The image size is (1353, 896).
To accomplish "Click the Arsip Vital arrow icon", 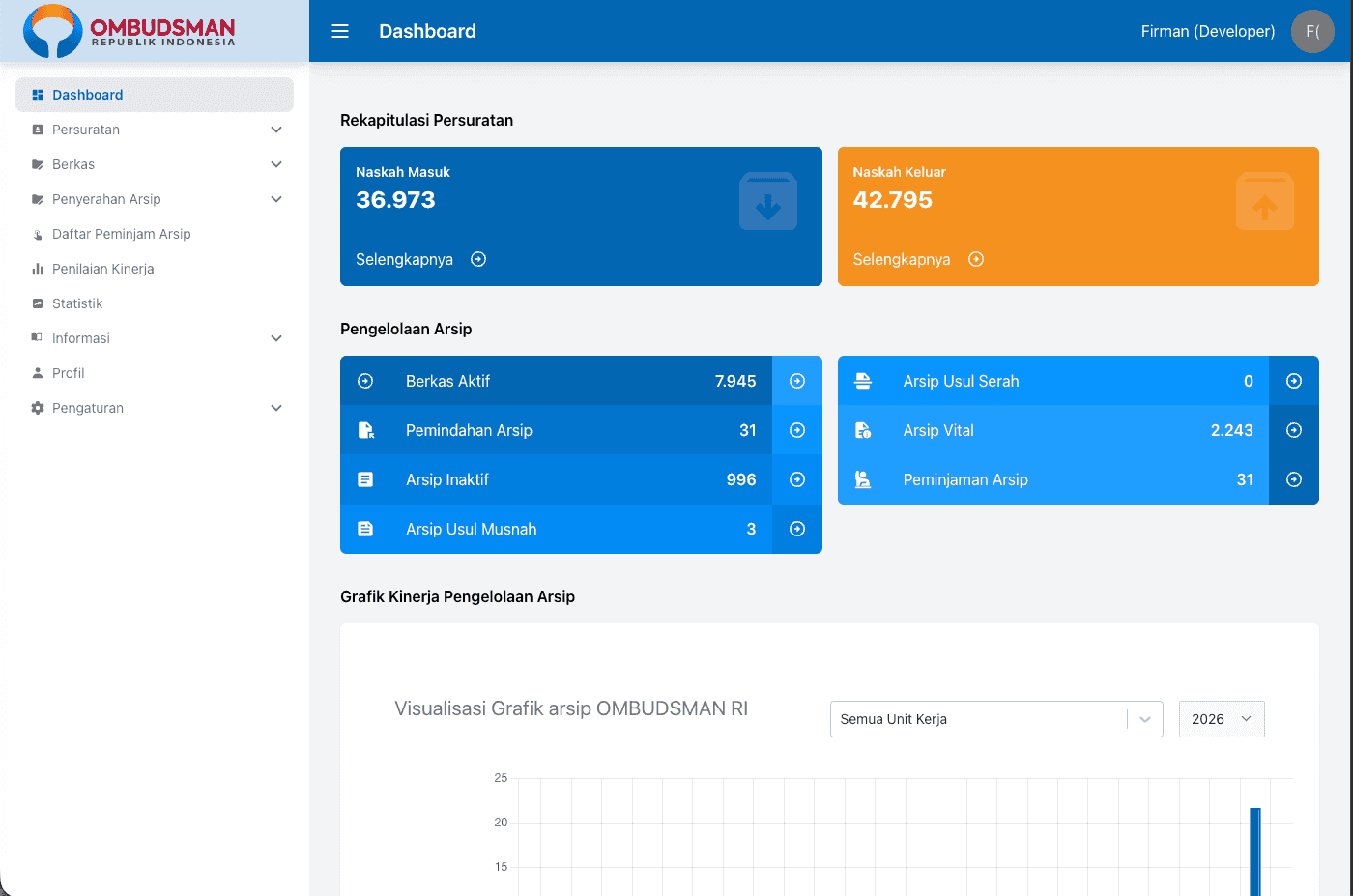I will pos(1294,430).
